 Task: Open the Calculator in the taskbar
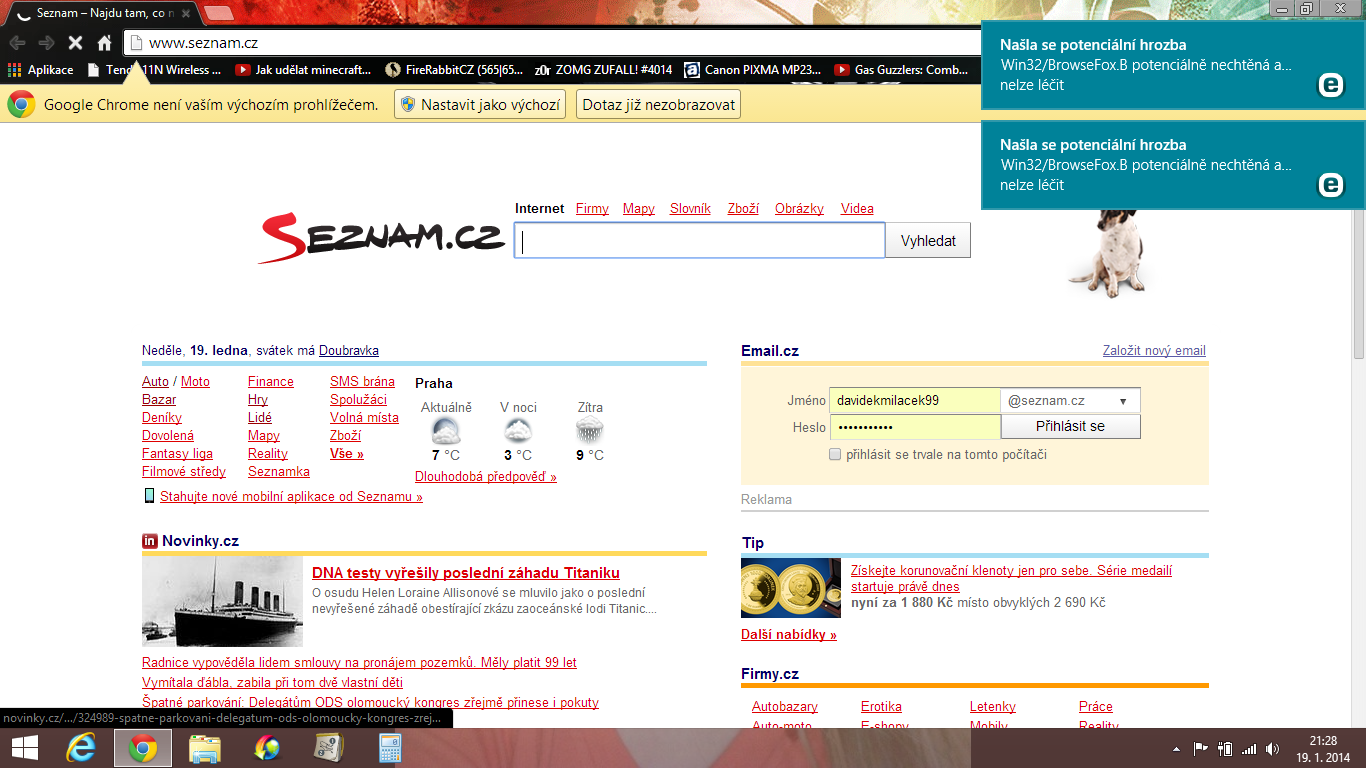(x=390, y=748)
